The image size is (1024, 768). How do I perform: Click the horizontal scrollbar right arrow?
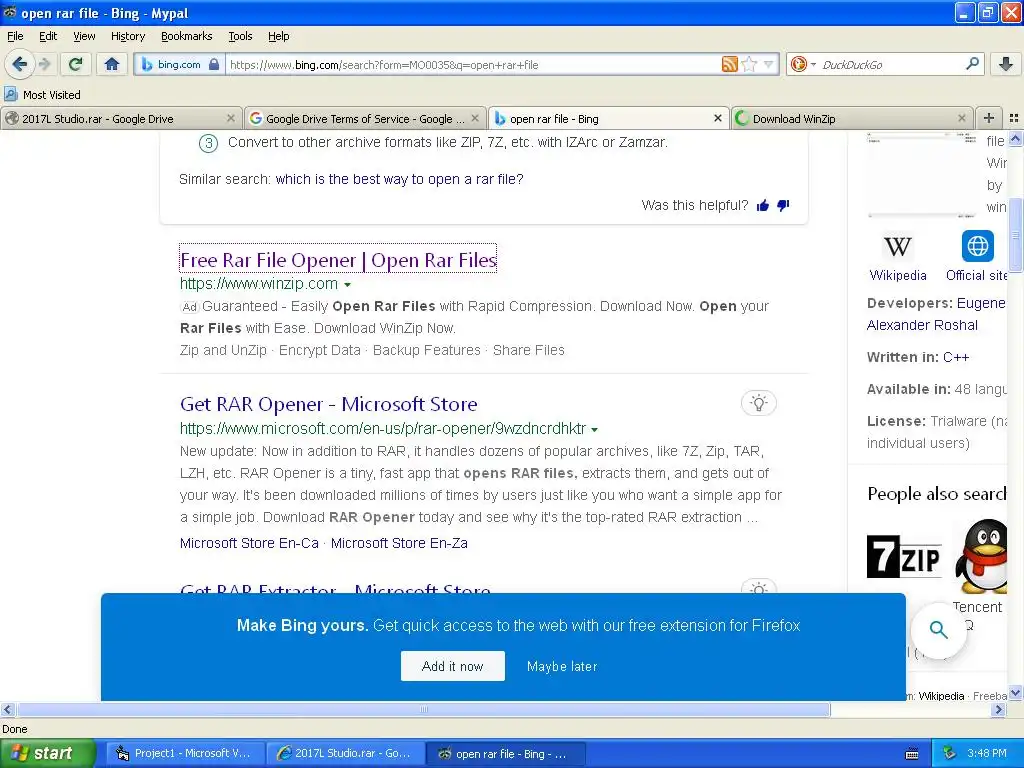(x=998, y=709)
